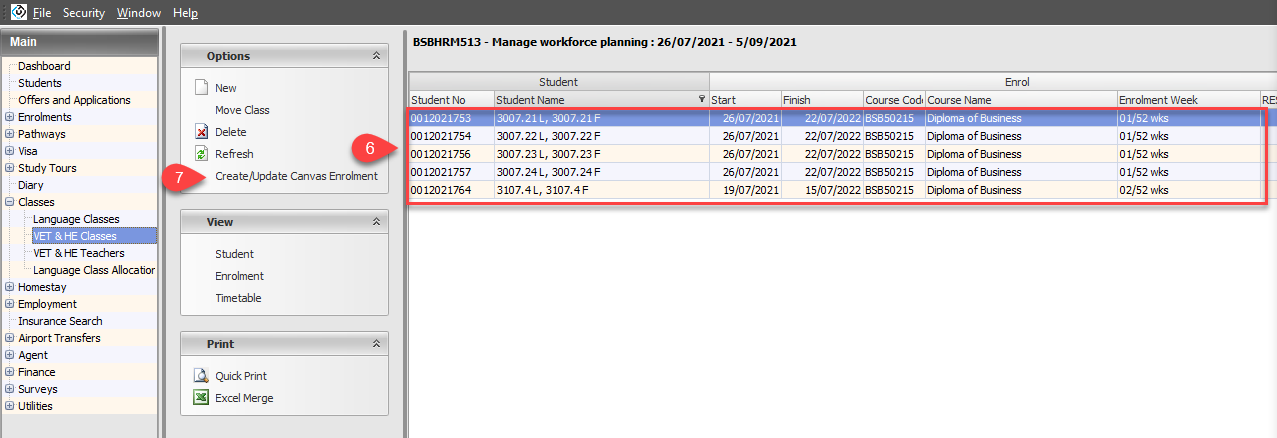Image resolution: width=1277 pixels, height=438 pixels.
Task: Collapse the Options panel chevron
Action: click(376, 57)
